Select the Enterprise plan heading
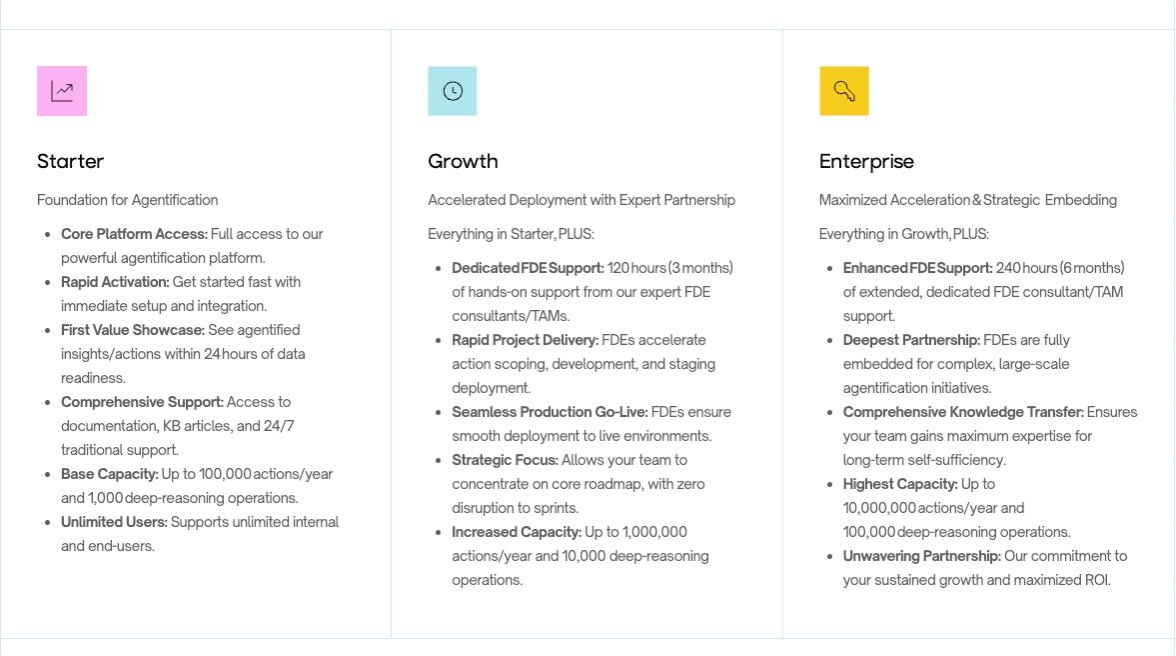The height and width of the screenshot is (656, 1176). (x=866, y=161)
